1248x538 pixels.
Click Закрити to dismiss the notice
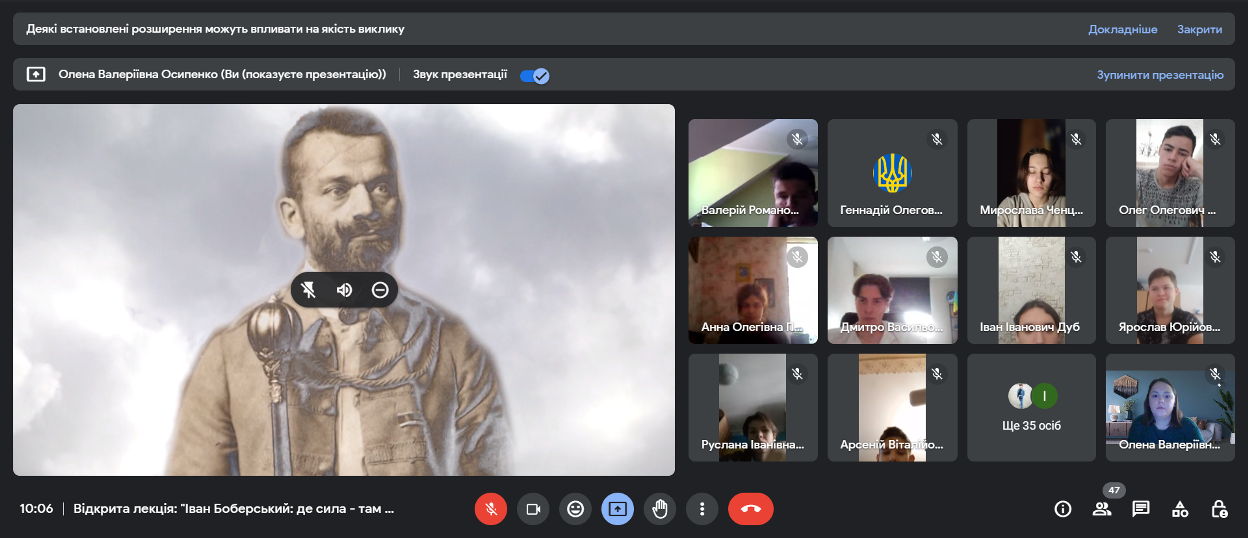1199,29
